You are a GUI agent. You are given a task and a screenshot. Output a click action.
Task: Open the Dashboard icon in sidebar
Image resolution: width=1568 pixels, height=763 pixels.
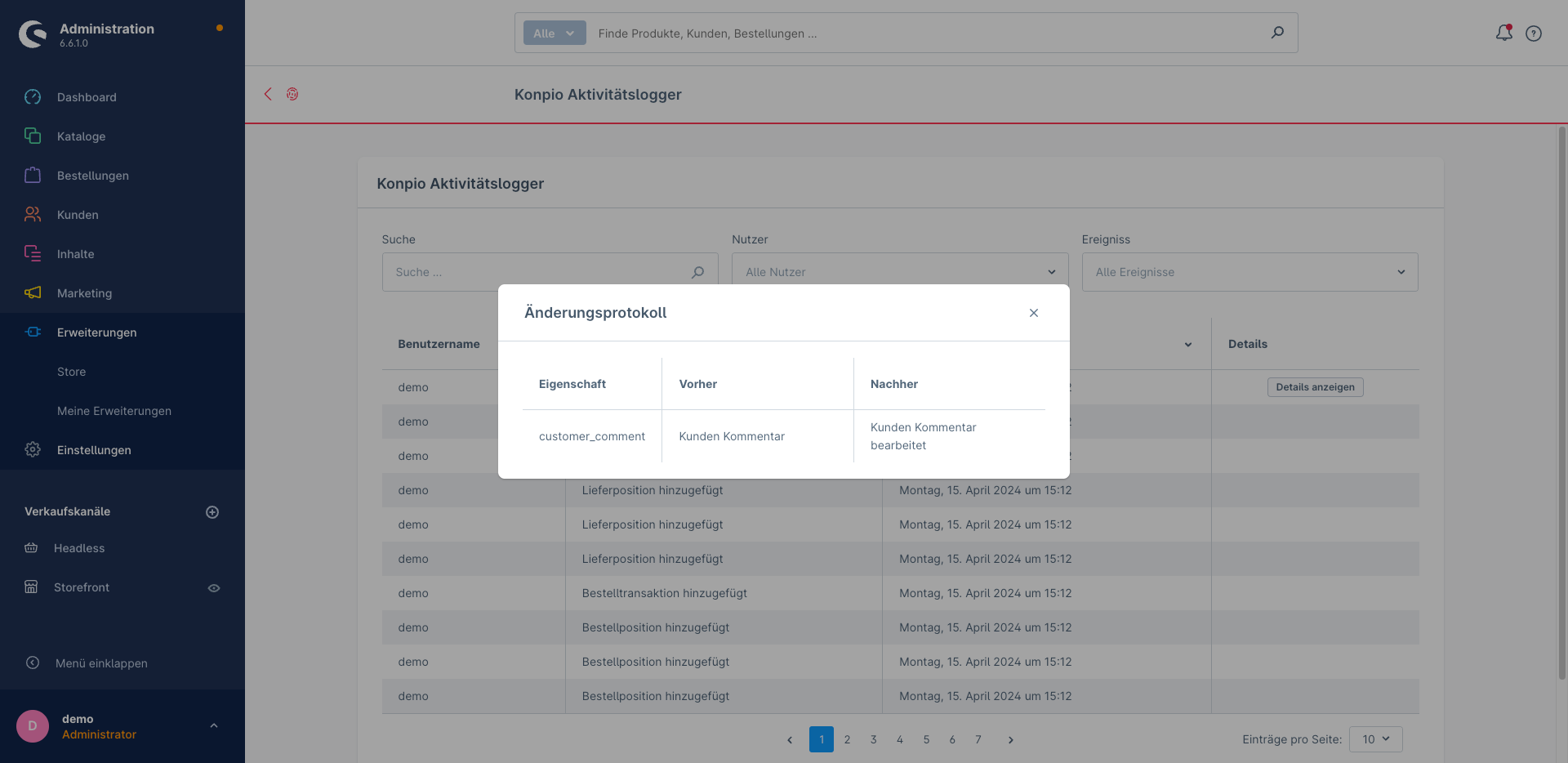pos(33,97)
